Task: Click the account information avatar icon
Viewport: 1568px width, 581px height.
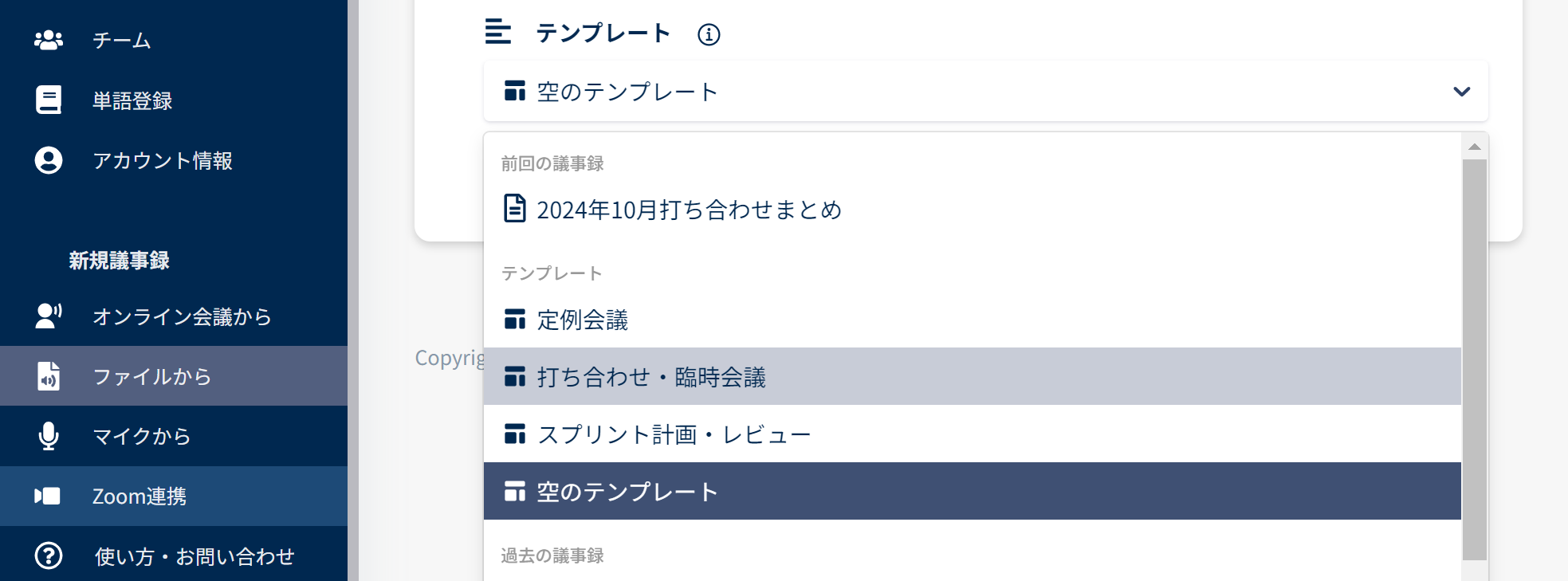Action: (49, 160)
